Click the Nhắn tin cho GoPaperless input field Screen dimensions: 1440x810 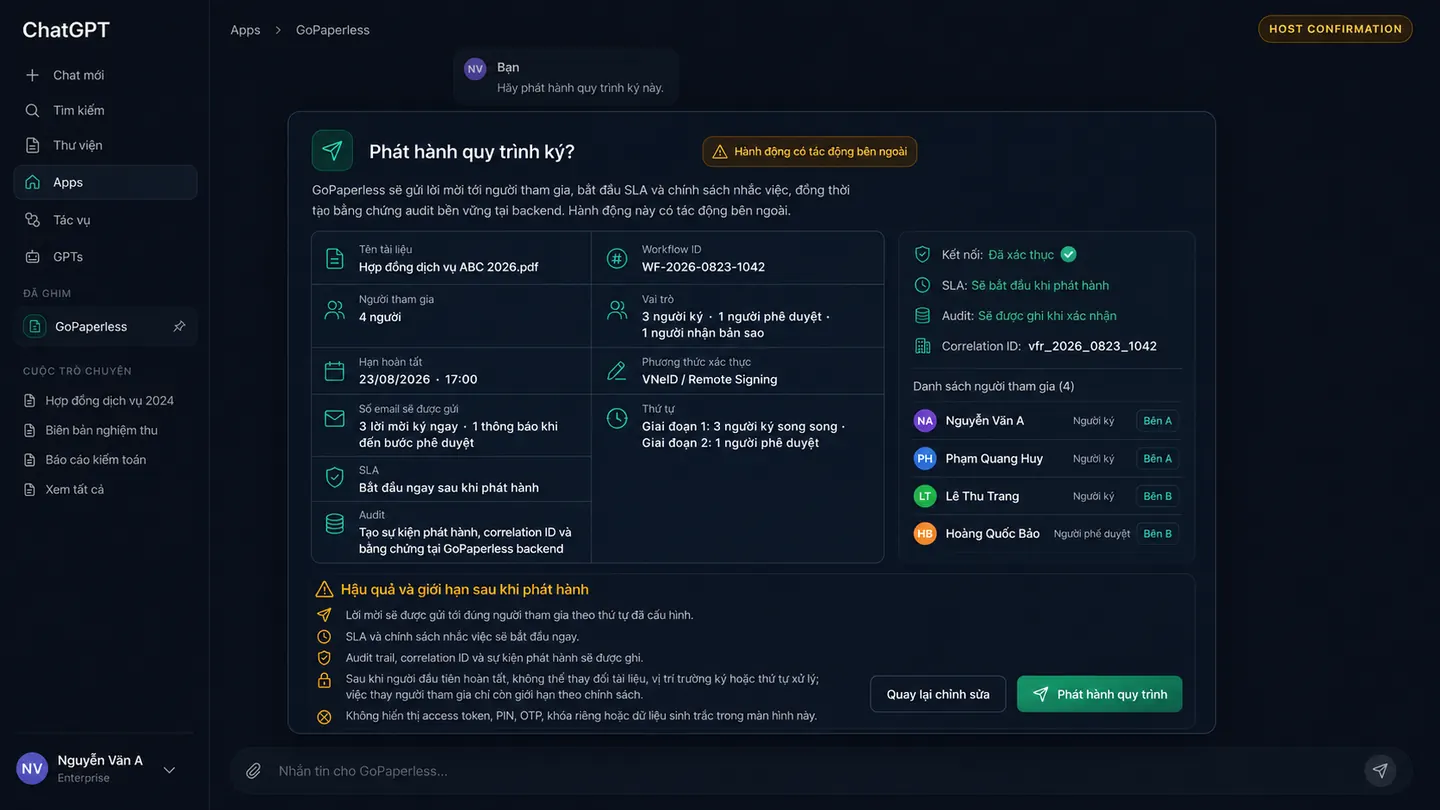point(810,771)
